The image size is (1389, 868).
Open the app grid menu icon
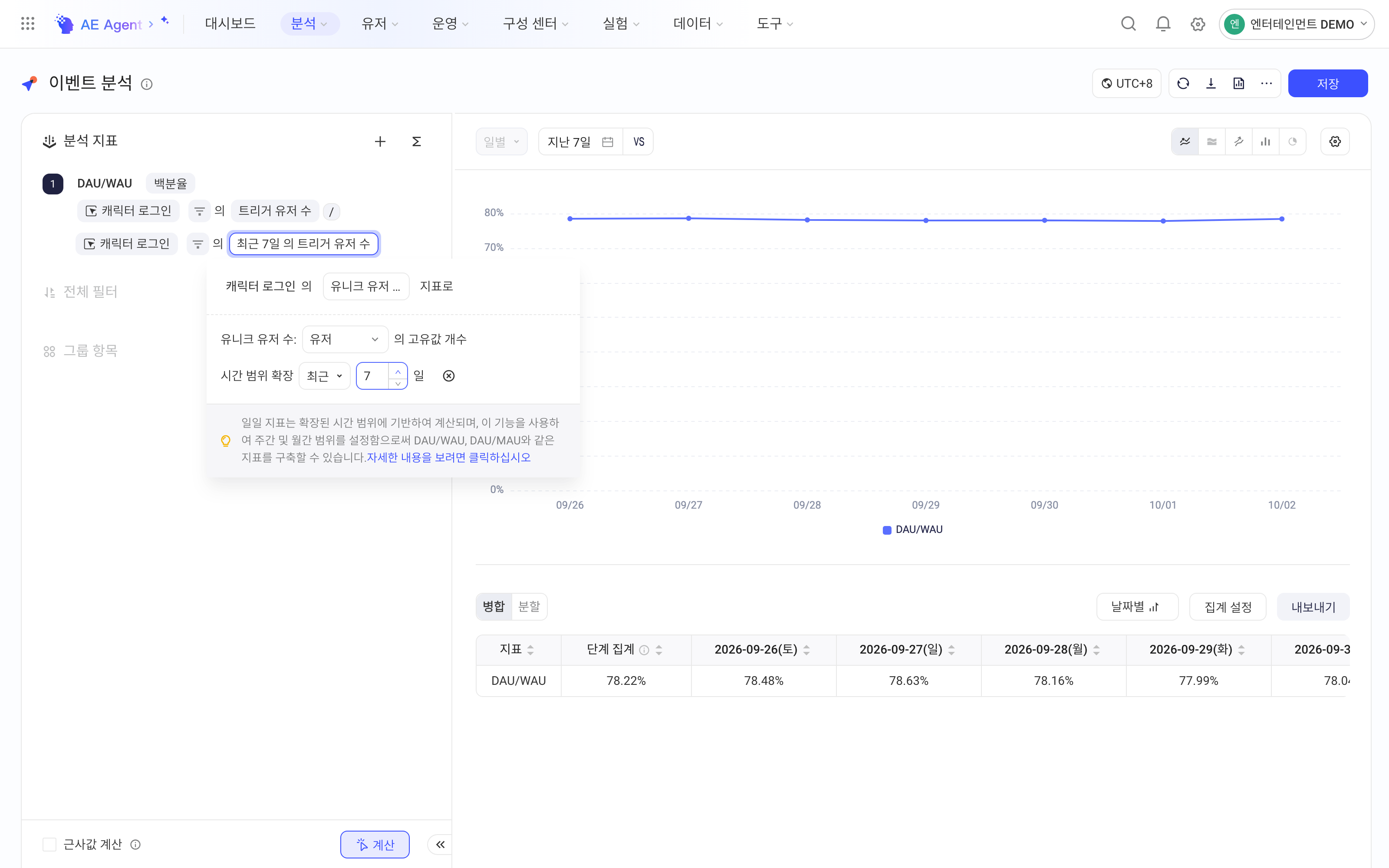pos(27,23)
